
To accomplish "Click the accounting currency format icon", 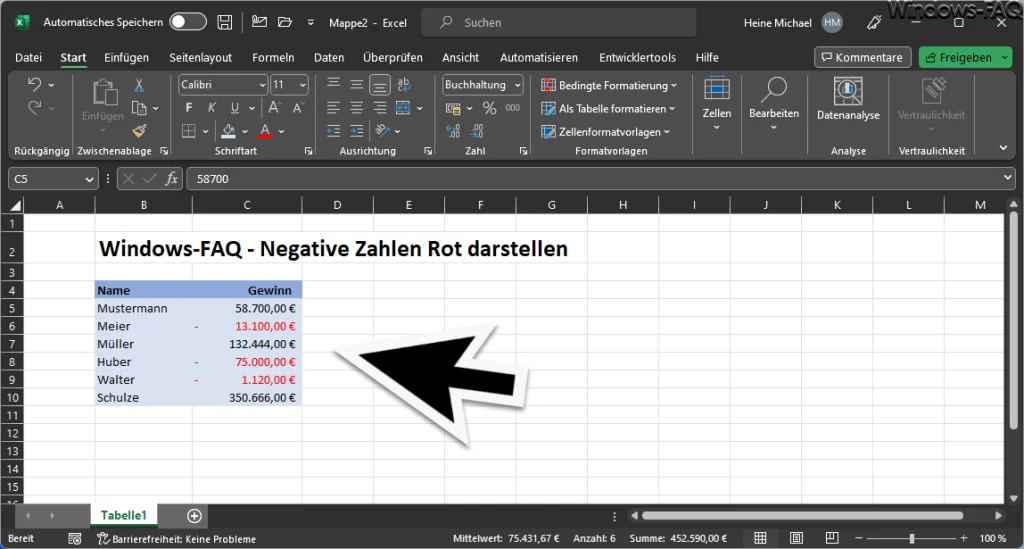I will 453,108.
